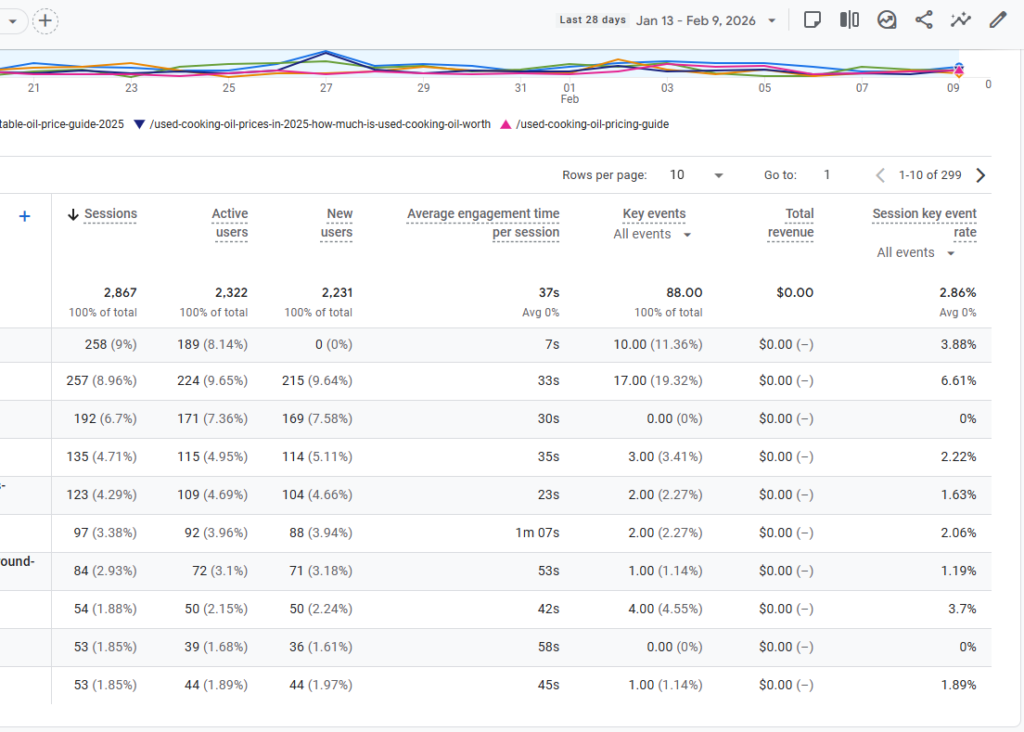Open the annotations note icon

click(x=812, y=20)
